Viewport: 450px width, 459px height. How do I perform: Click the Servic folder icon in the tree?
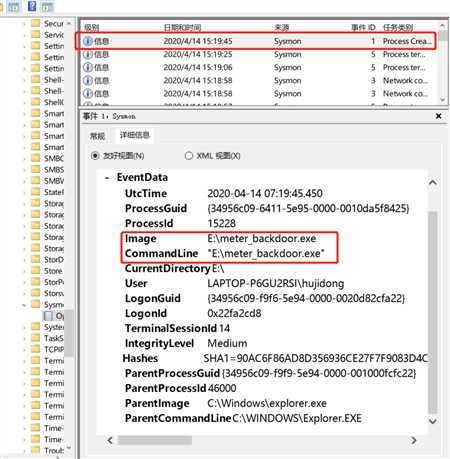(35, 34)
